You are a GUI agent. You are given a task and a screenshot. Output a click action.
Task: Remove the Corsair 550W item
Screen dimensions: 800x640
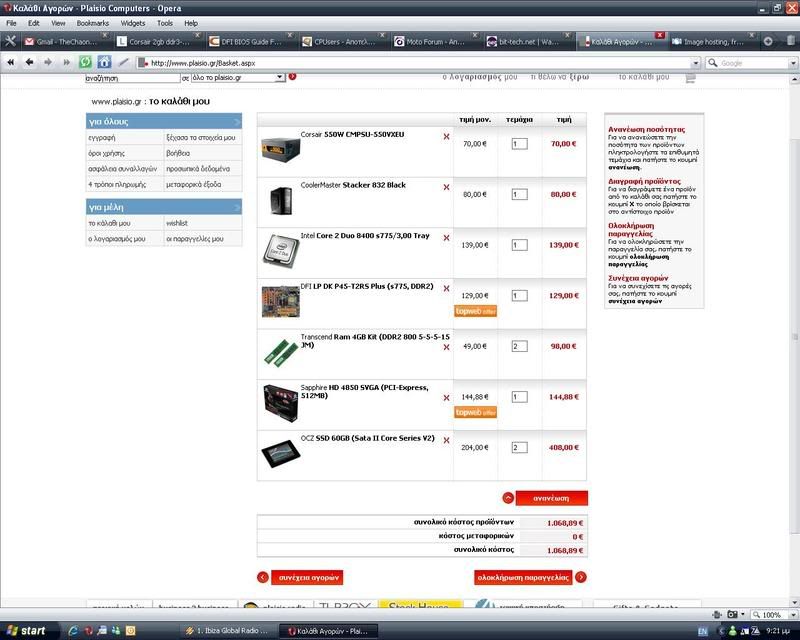point(446,136)
